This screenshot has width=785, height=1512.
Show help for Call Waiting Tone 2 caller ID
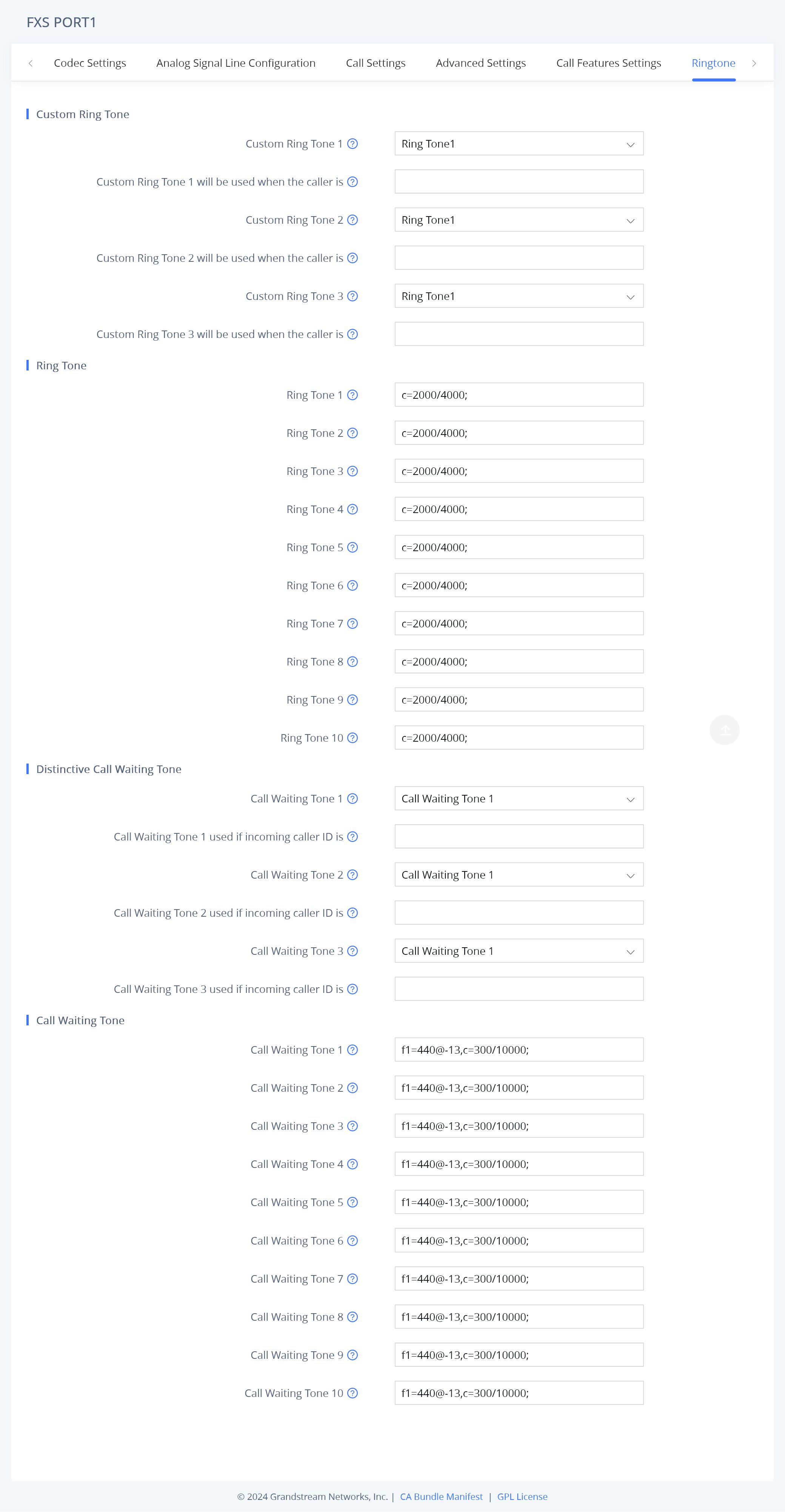pos(352,913)
